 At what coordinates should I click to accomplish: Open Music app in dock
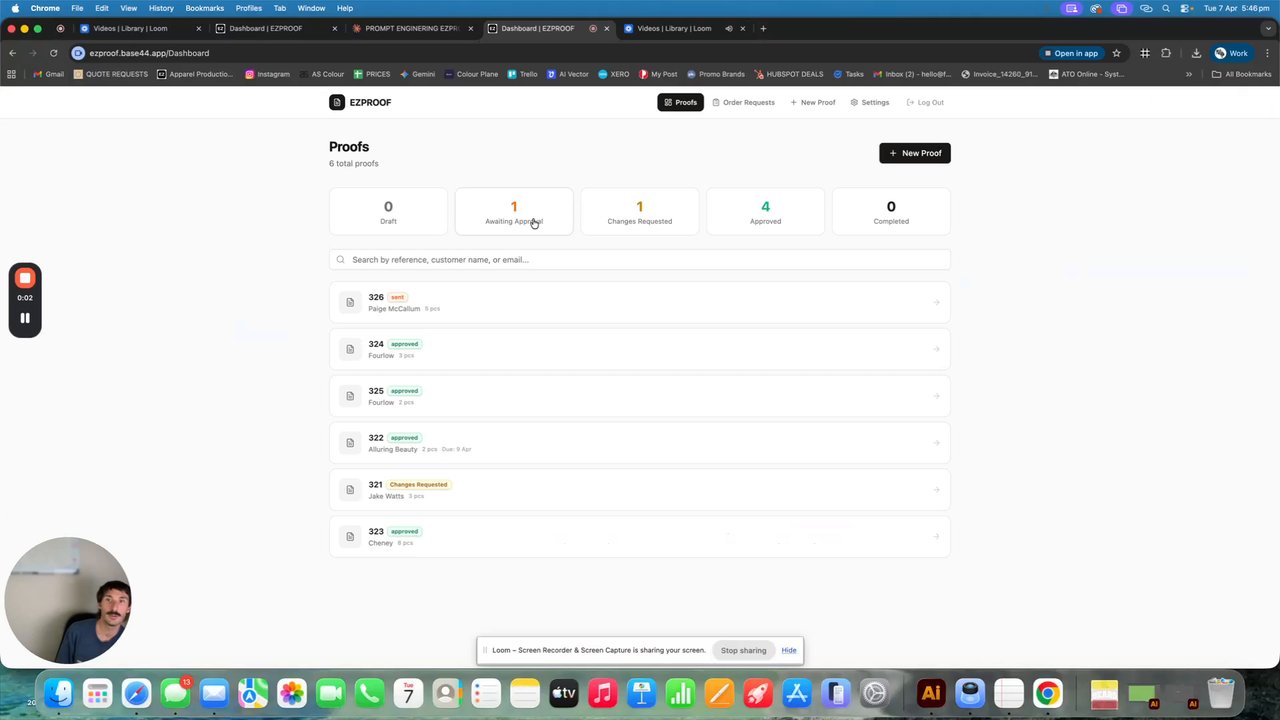(602, 693)
